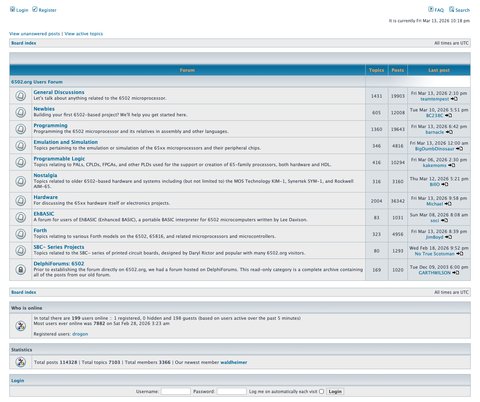This screenshot has height=402, width=480.
Task: Open No True Scotsman's user profile
Action: tap(435, 254)
